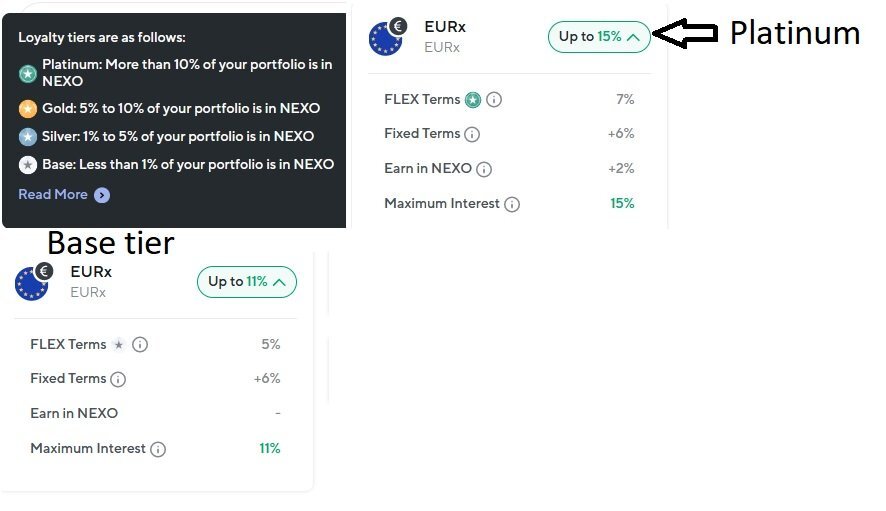Click the green star badge after FLEX Terms
Image resolution: width=886 pixels, height=511 pixels.
473,100
